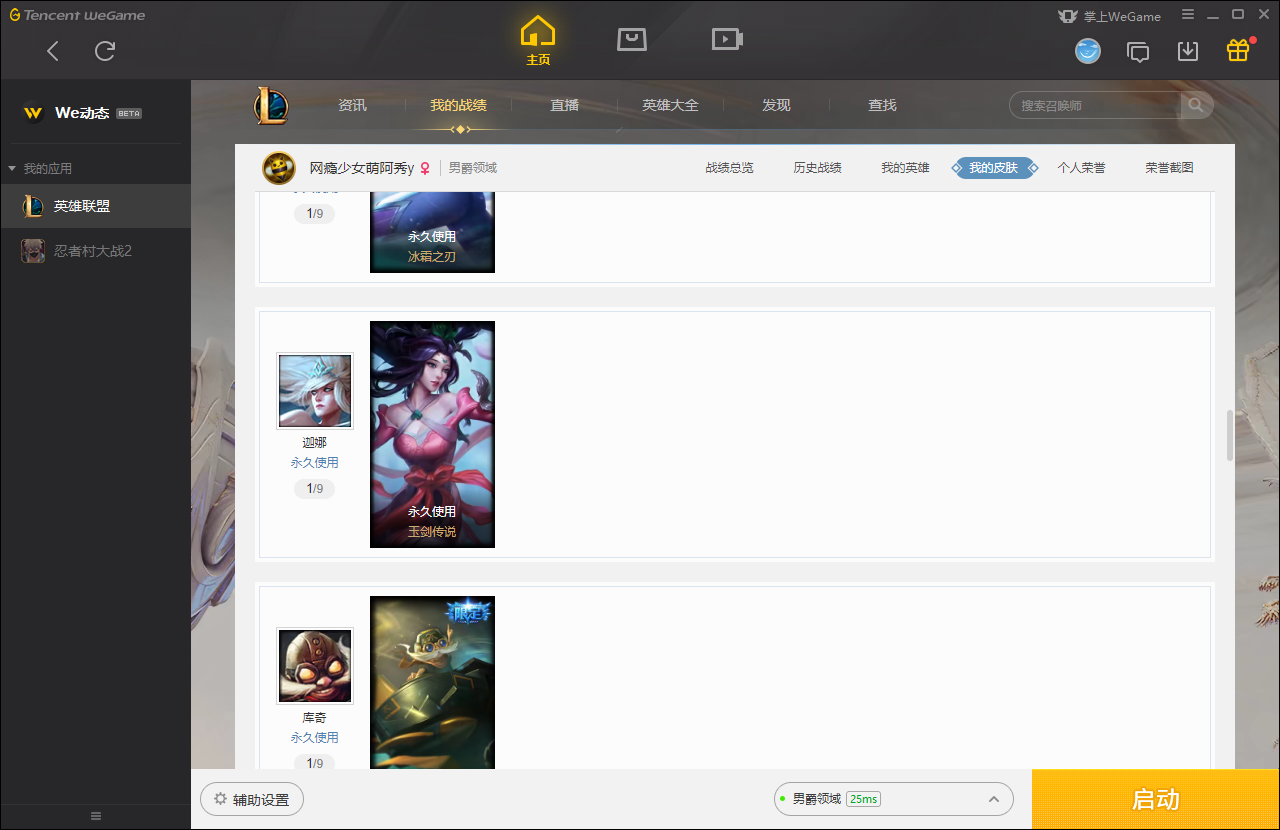Switch to 战绩总览 subtab
1280x830 pixels.
729,168
